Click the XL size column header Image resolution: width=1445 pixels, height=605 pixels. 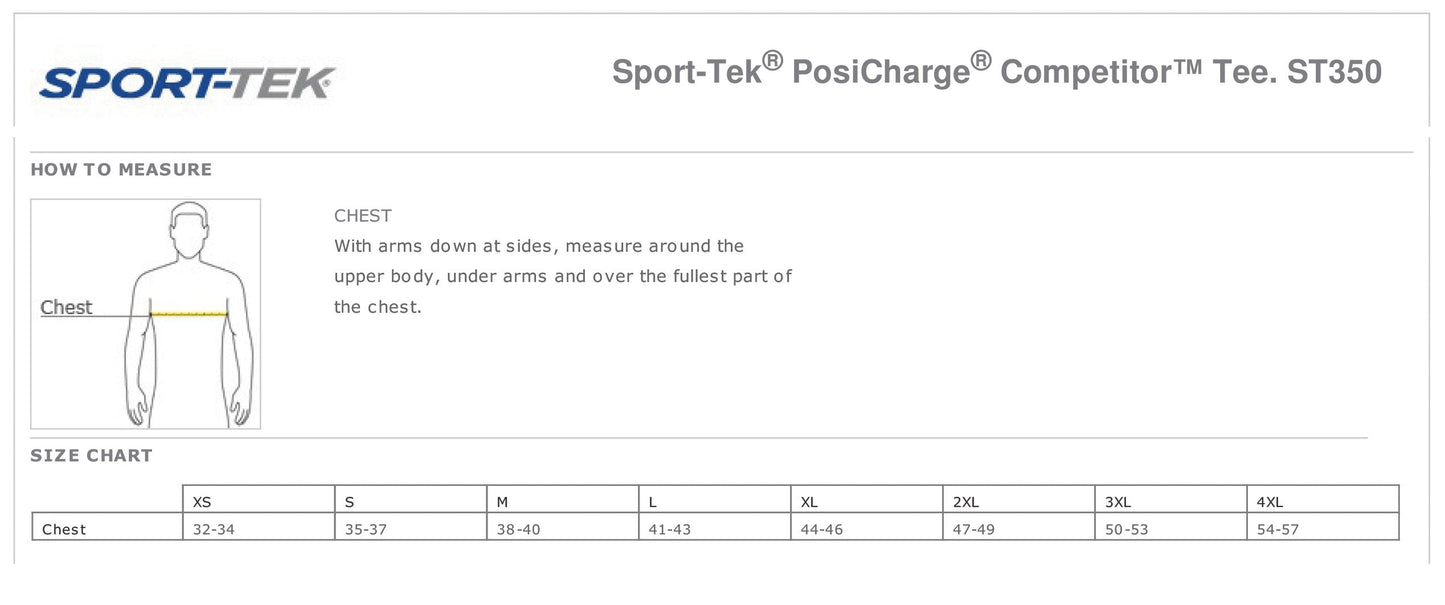tap(810, 502)
